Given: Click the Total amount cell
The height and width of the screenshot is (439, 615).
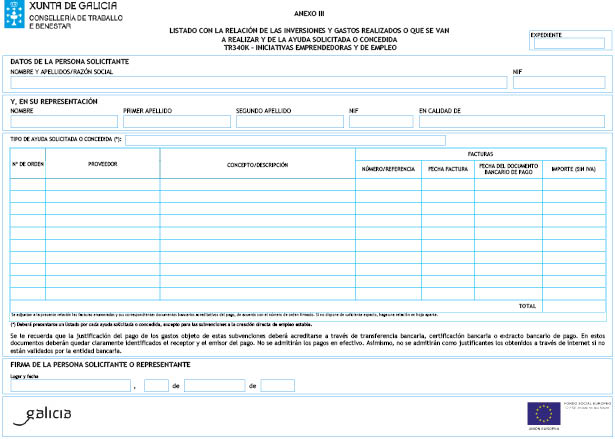Looking at the screenshot, I should click(573, 305).
